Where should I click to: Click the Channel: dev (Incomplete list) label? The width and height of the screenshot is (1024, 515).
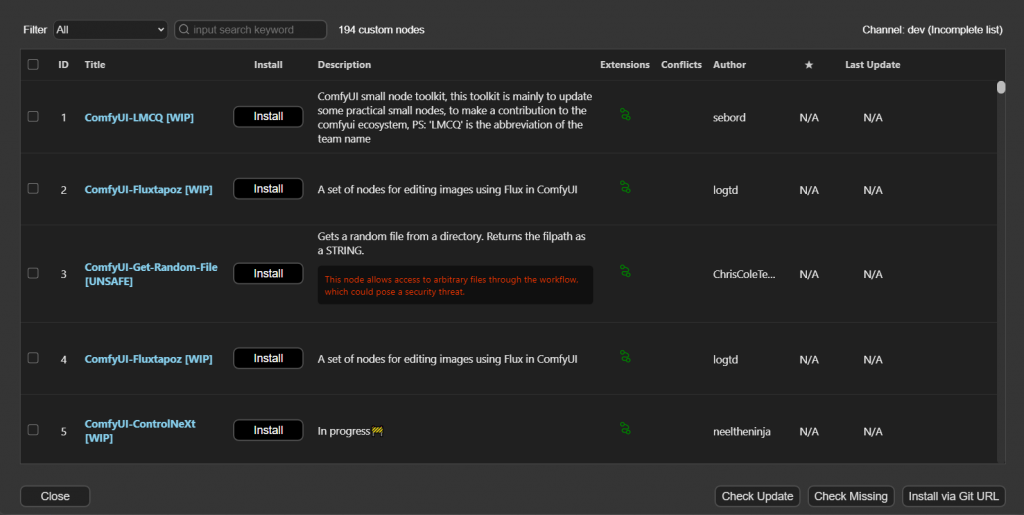932,29
